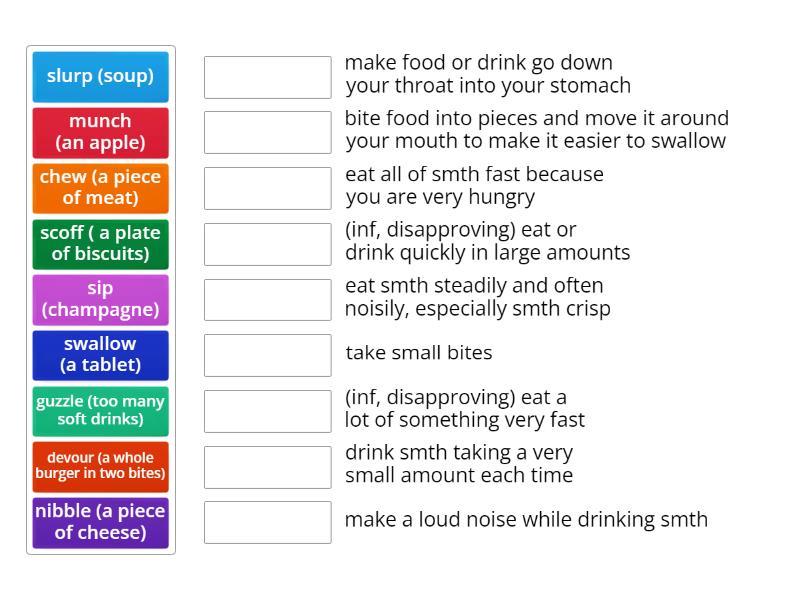Image resolution: width=800 pixels, height=600 pixels.
Task: Click the answer box next to 'take small bites'
Action: [x=266, y=355]
